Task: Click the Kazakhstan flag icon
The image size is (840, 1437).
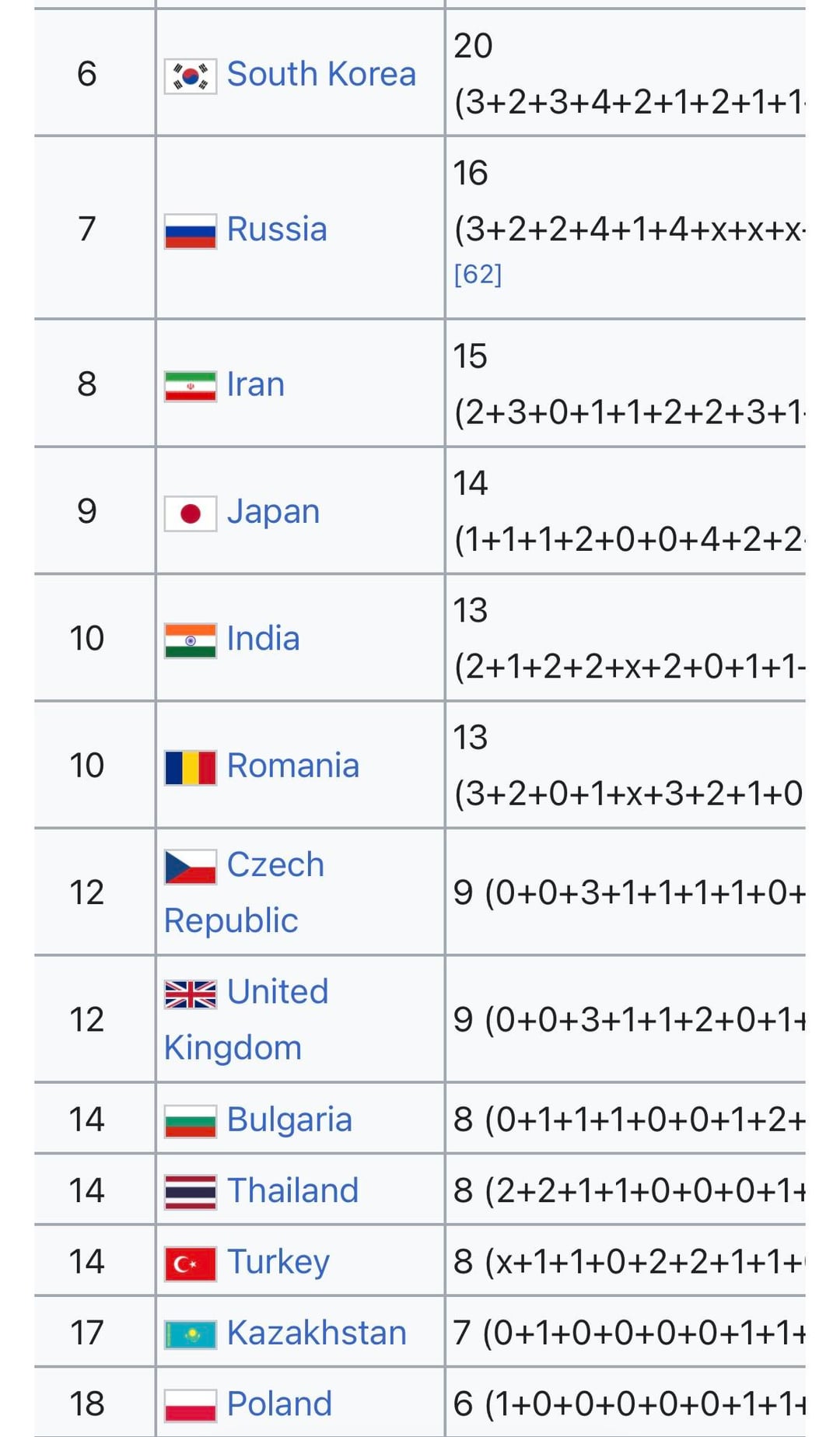Action: coord(190,1334)
